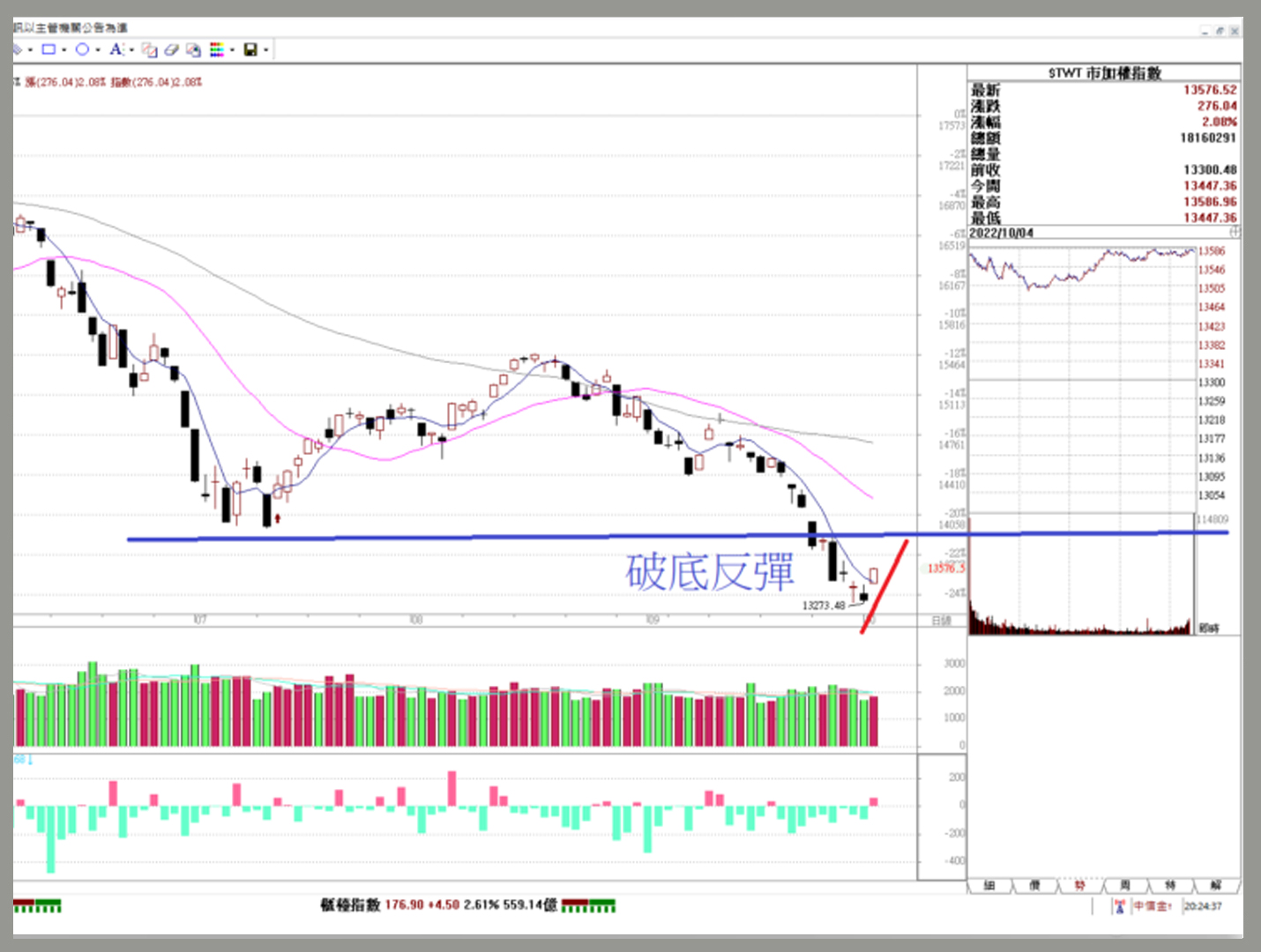
Task: Click the '破底反彈' chart annotation text
Action: (x=710, y=572)
